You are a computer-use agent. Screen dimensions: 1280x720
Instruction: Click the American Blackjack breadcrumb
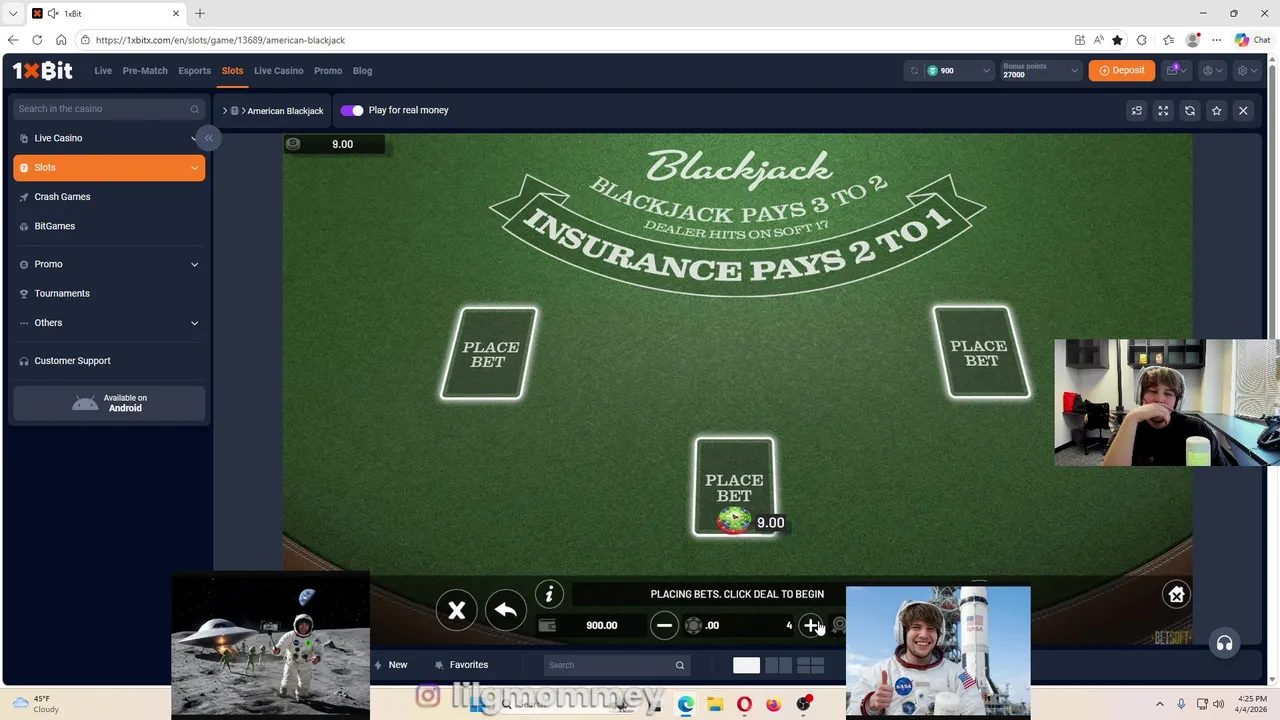click(285, 111)
